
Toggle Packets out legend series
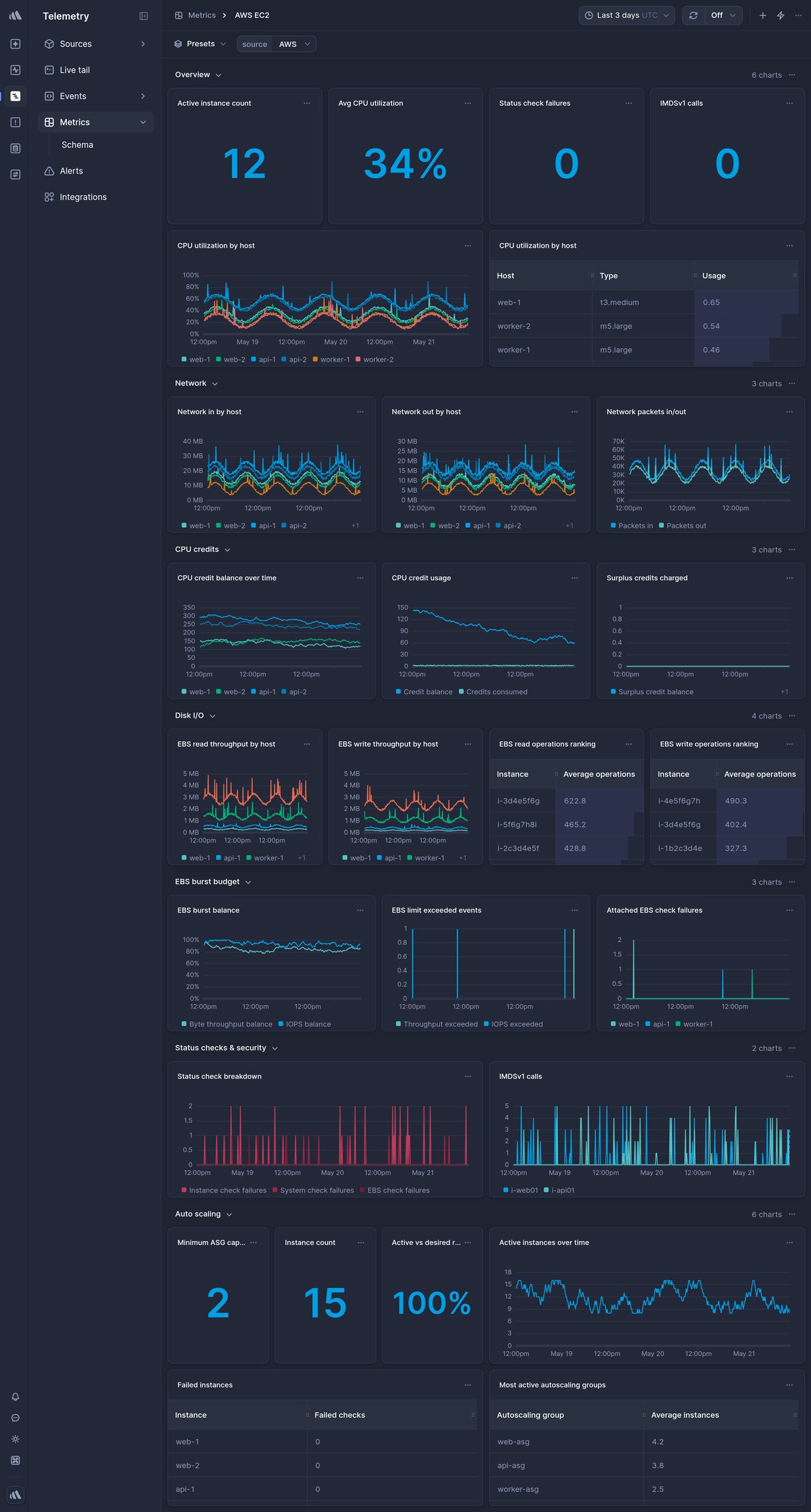coord(682,526)
